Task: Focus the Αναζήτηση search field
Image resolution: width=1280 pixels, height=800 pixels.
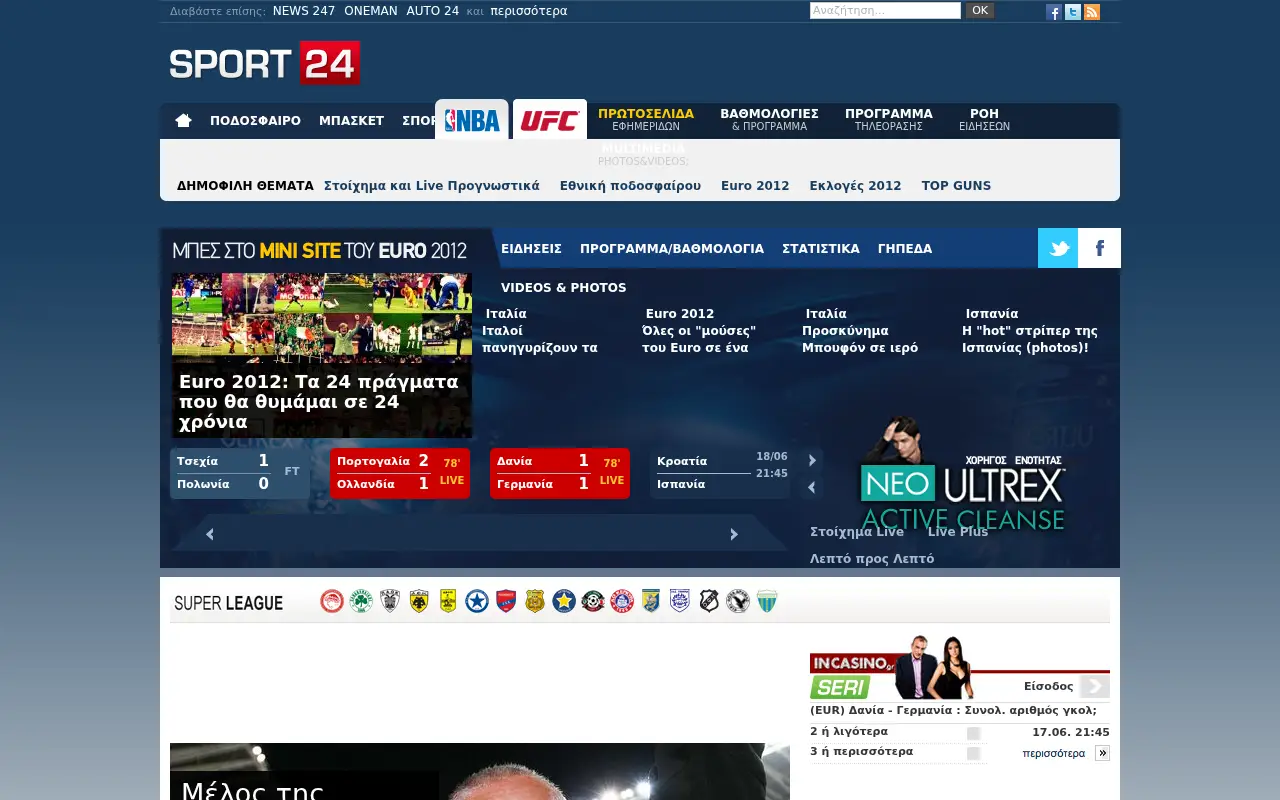Action: [885, 11]
